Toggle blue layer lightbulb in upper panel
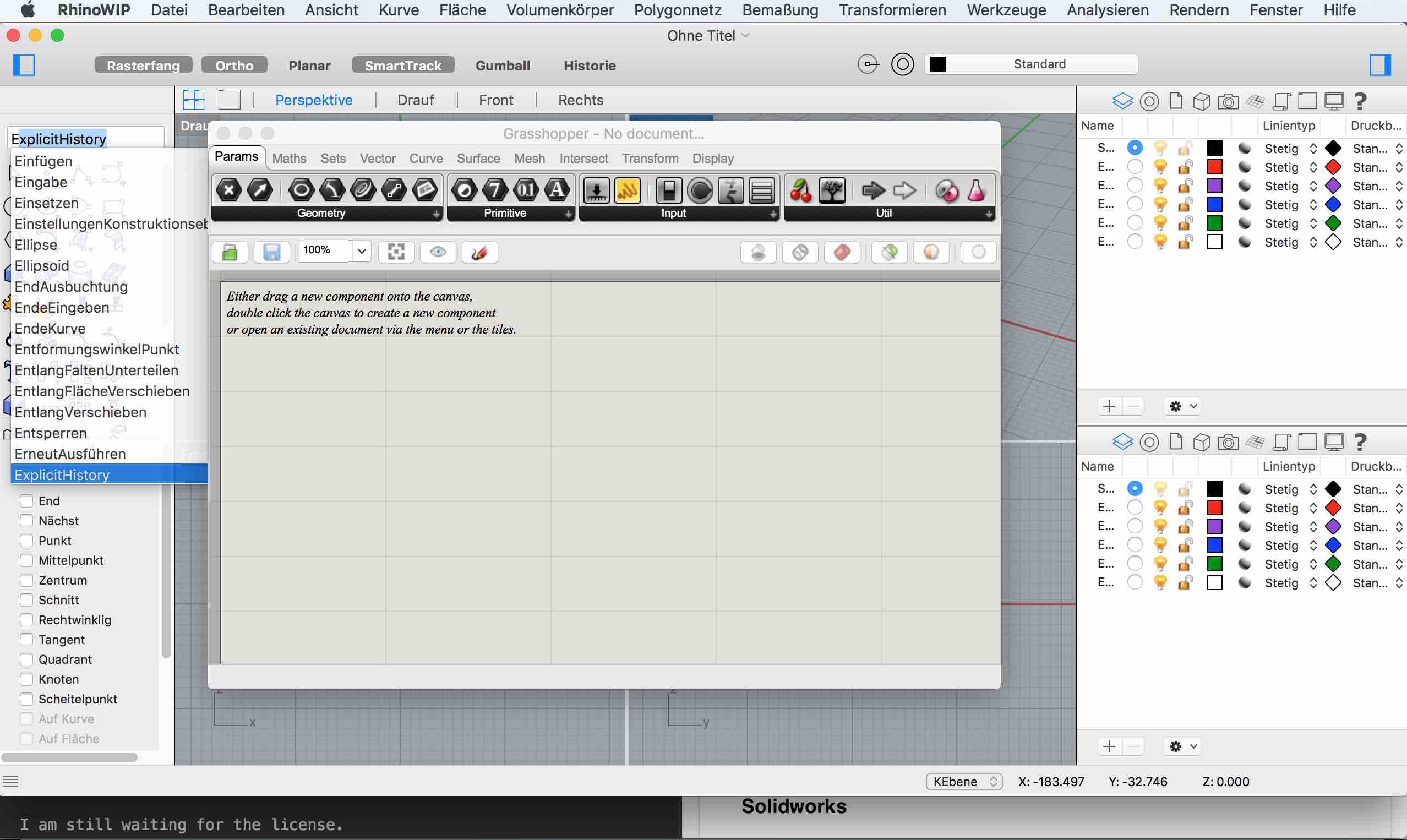1407x840 pixels. coord(1160,204)
